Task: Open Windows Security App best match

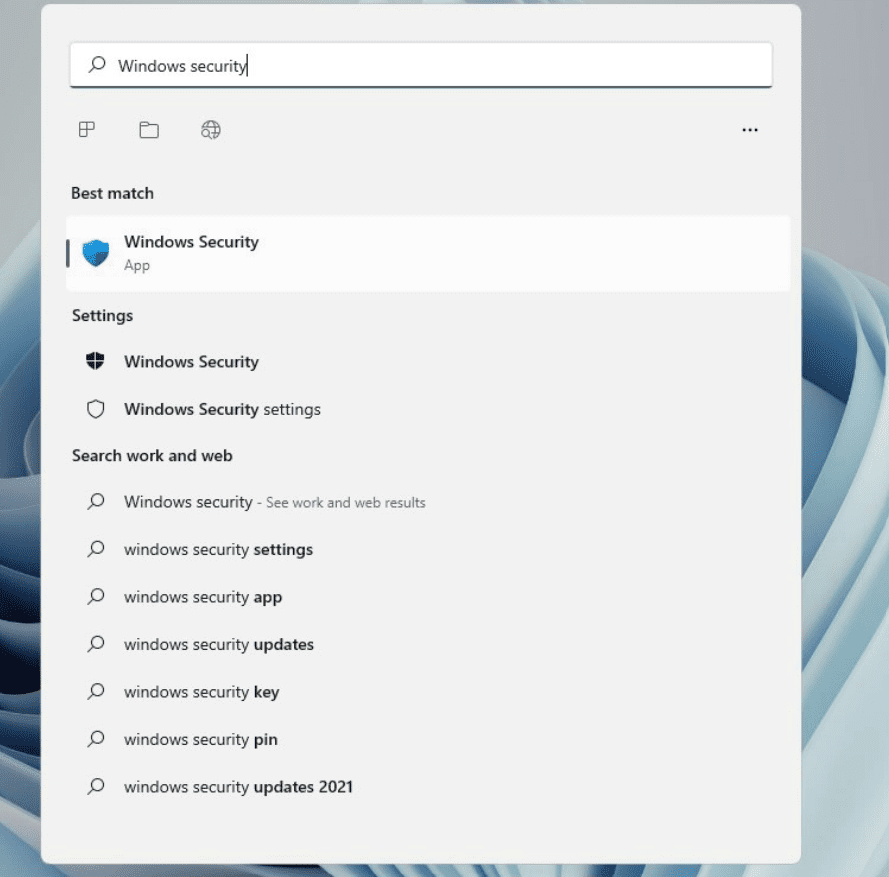Action: pos(428,253)
